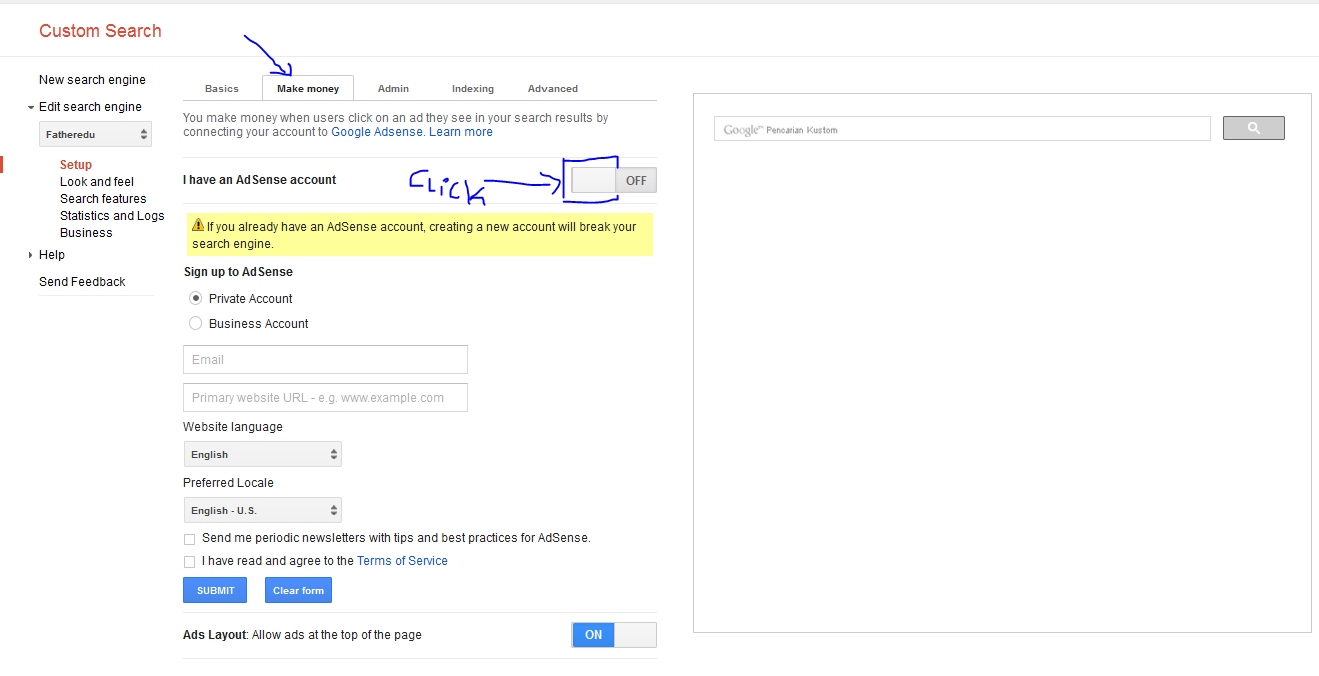Open the Business sidebar item

coord(86,233)
